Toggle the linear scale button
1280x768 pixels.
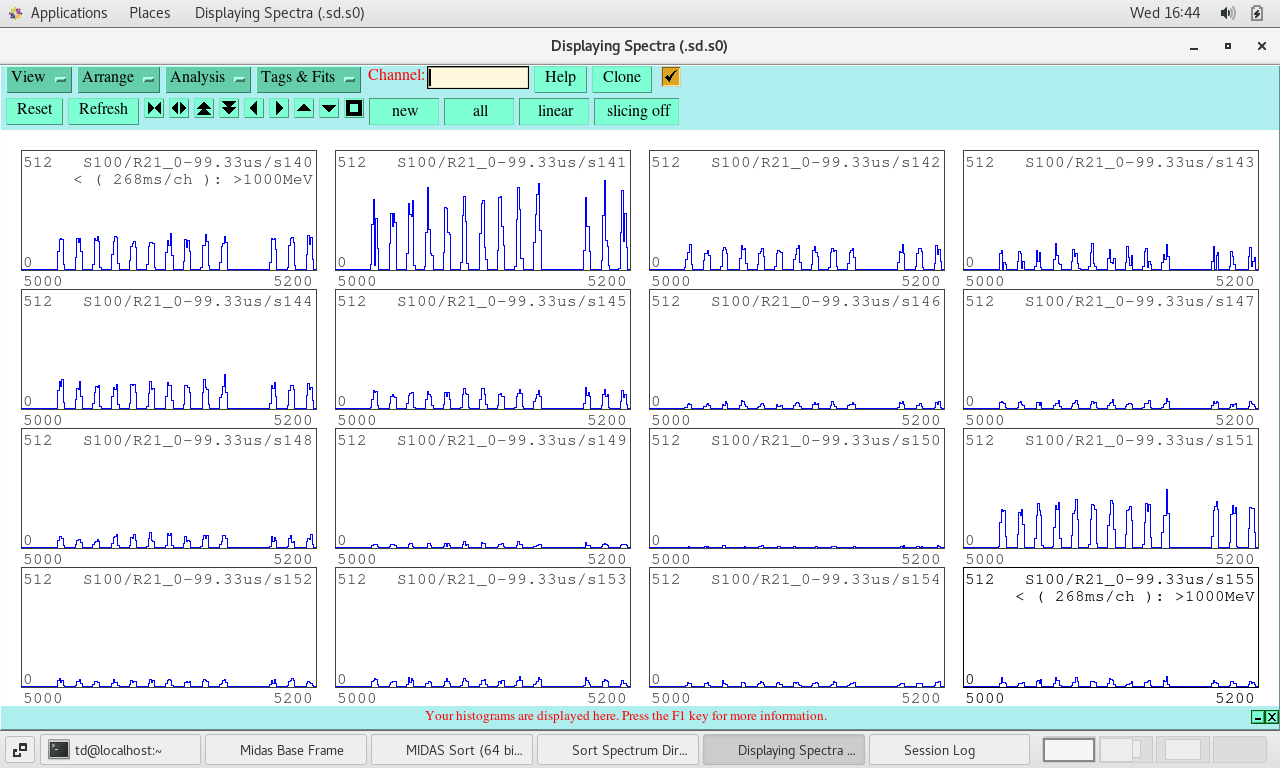pyautogui.click(x=554, y=111)
